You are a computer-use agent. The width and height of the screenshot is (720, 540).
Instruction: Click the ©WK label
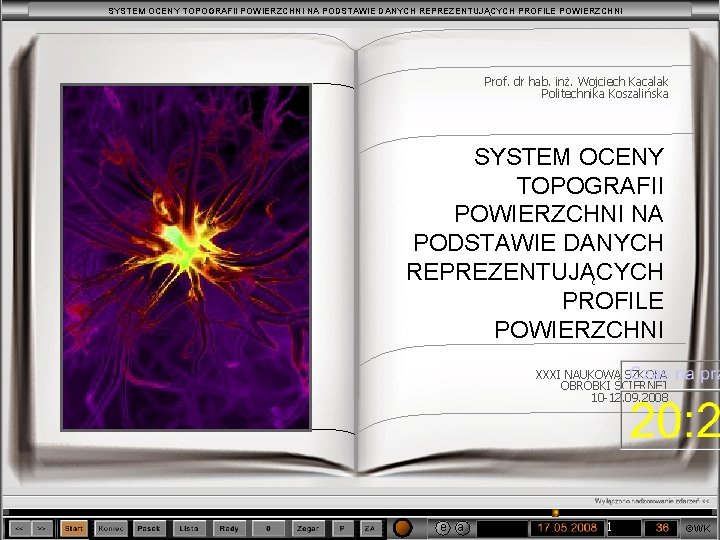698,529
